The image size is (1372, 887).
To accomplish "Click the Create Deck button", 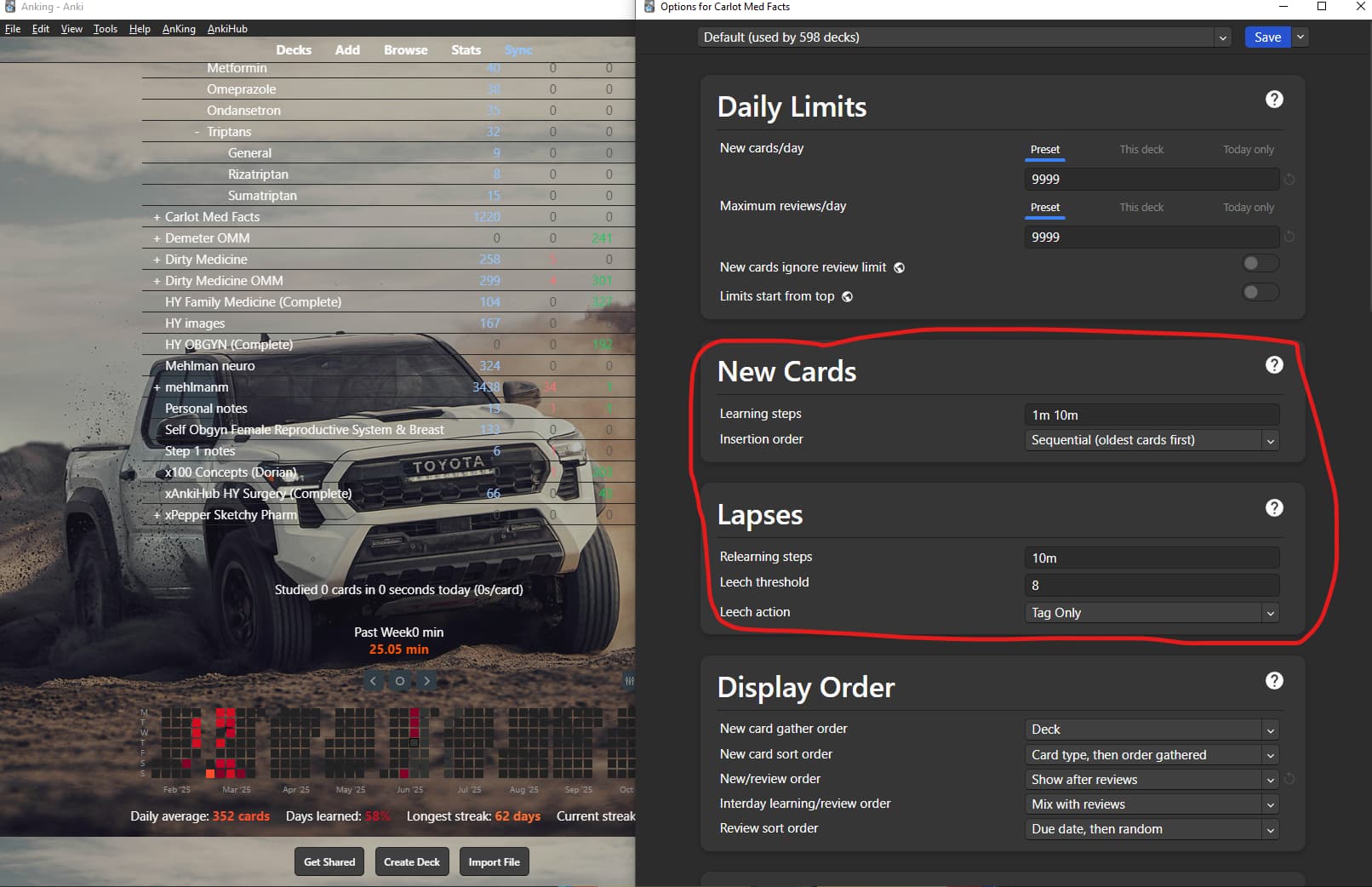I will pos(412,862).
